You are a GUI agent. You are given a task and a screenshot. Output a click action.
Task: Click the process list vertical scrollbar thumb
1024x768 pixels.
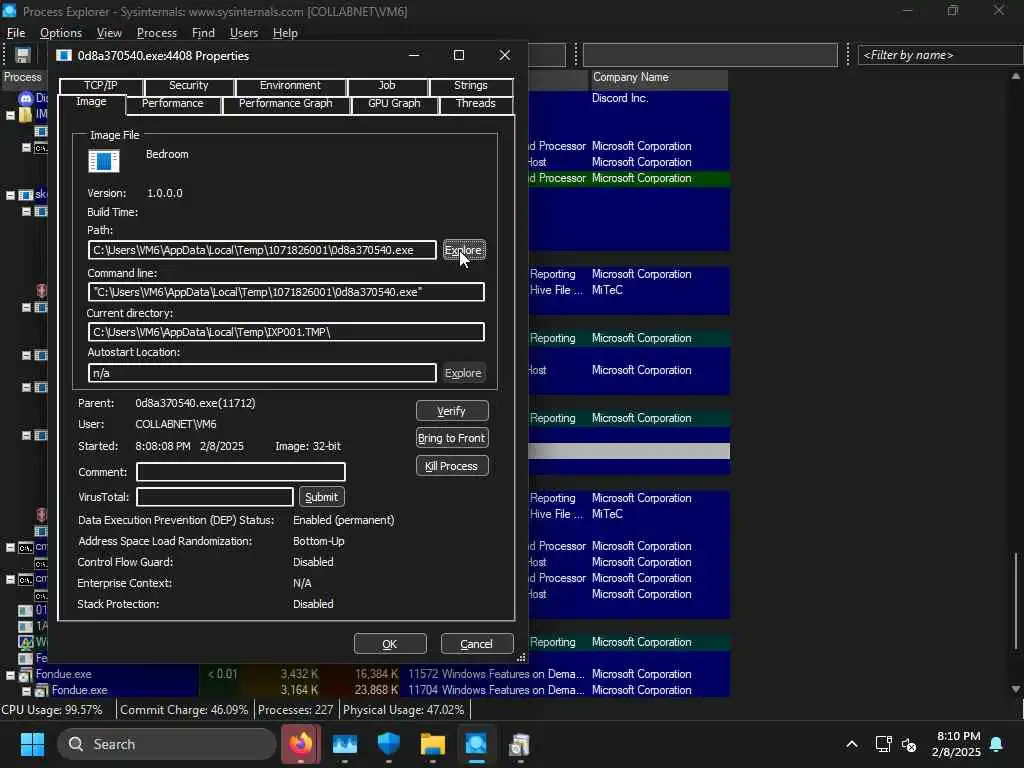[1016, 601]
